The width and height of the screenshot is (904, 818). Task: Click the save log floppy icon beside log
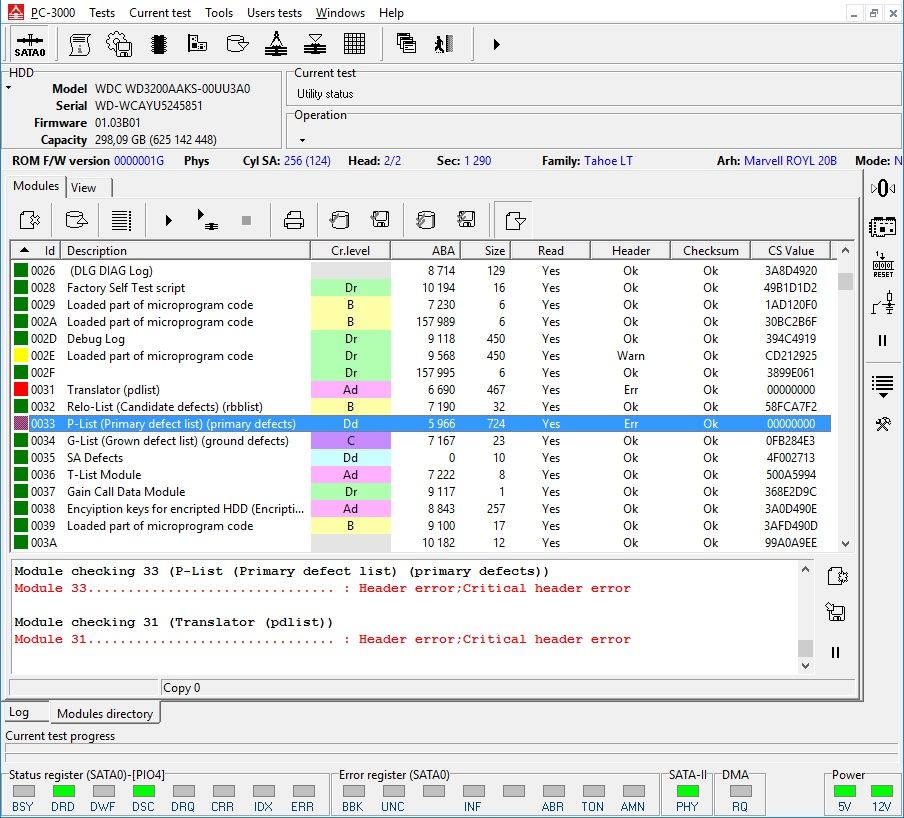[x=836, y=612]
